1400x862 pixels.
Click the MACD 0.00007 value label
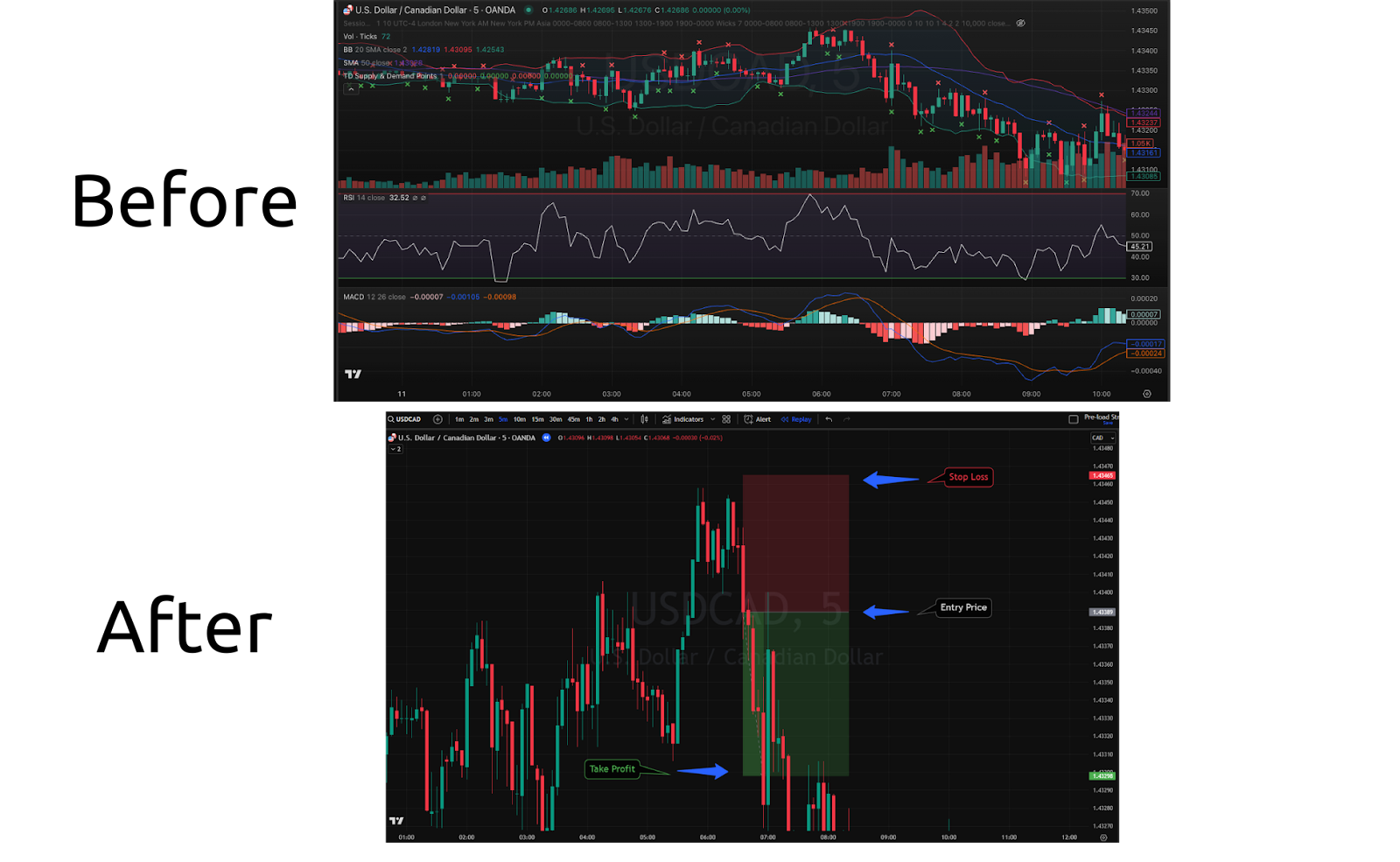pos(1144,314)
